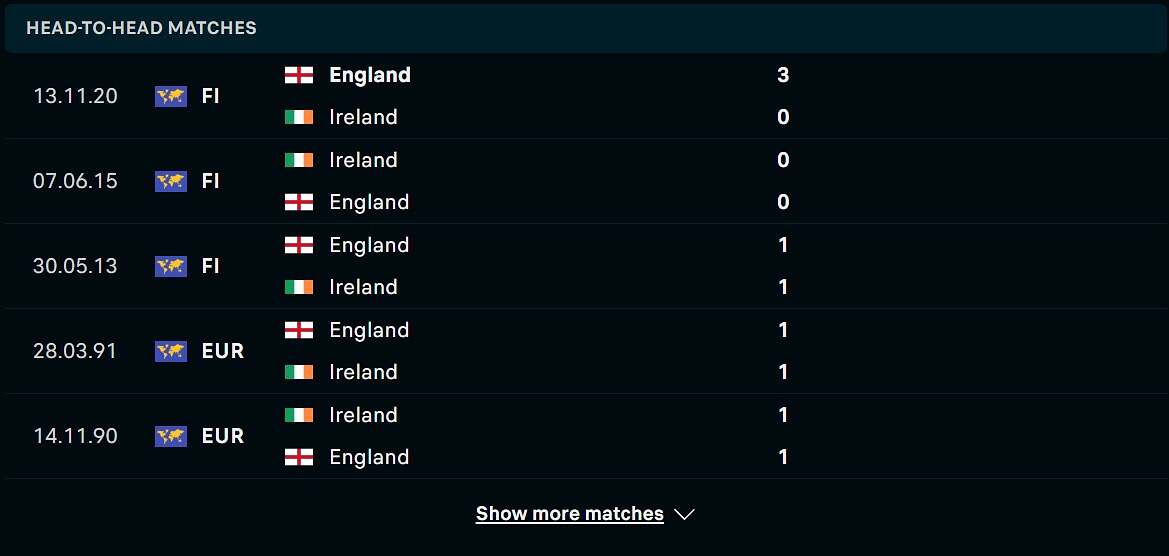Open the England score 3 in the top match
The image size is (1169, 556).
pos(783,75)
